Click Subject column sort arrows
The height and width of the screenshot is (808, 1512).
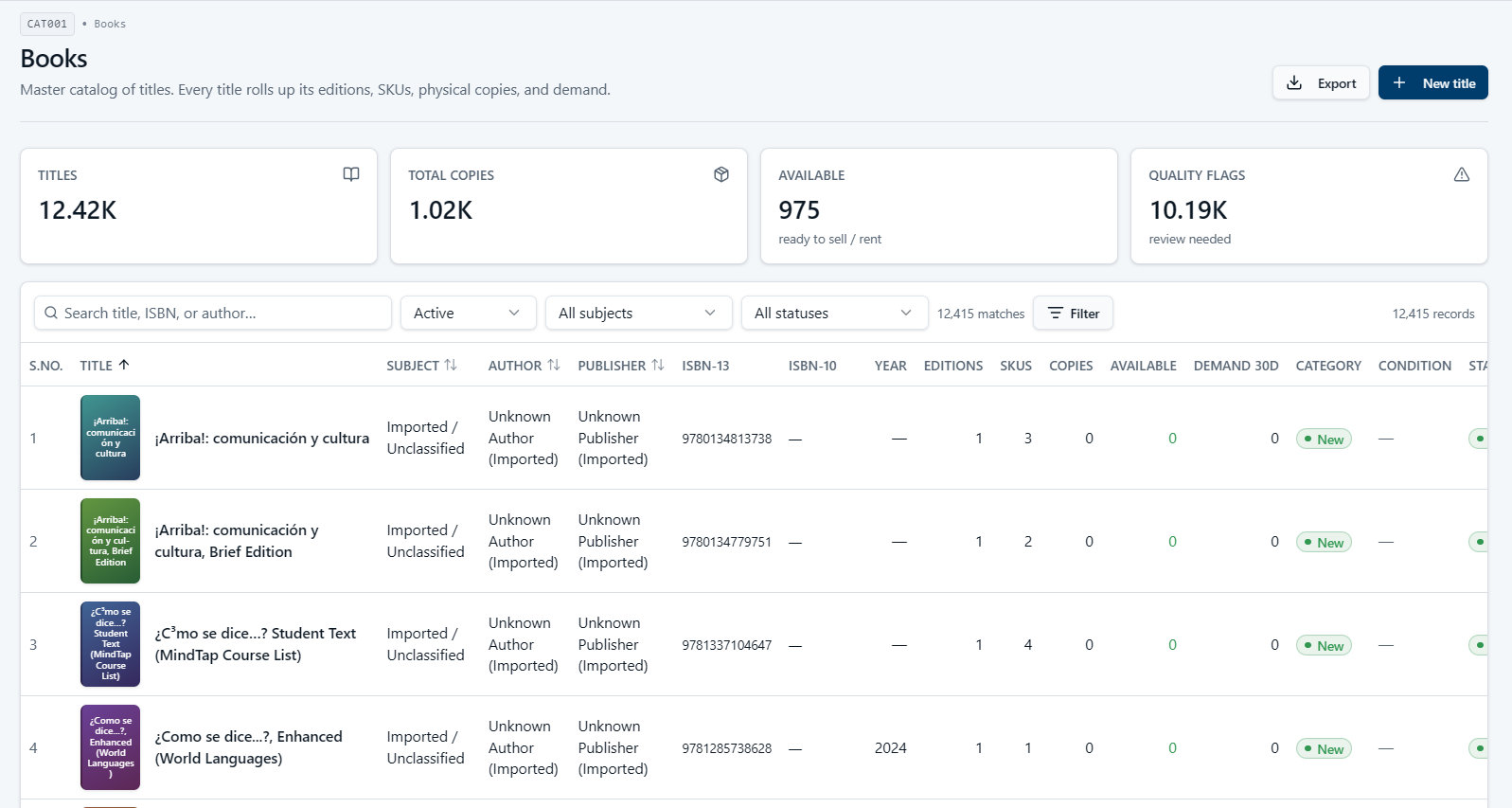(451, 365)
